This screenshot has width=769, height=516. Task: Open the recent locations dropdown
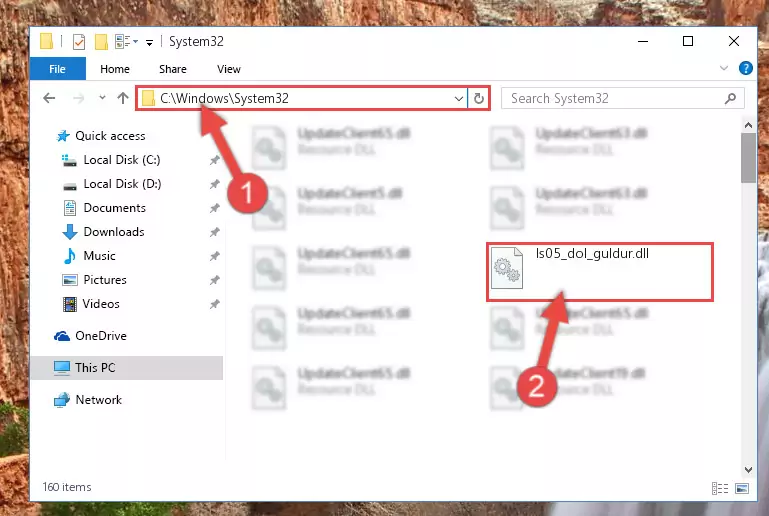pos(102,98)
